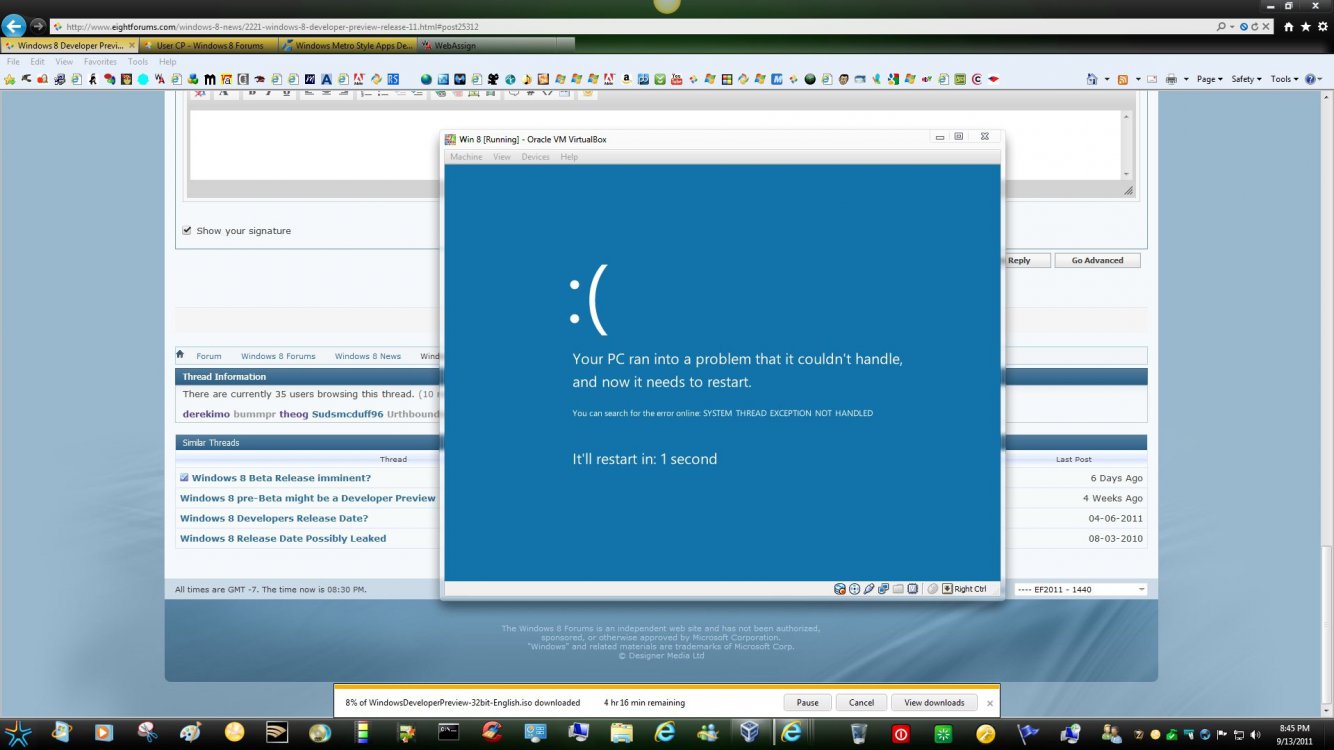
Task: Click the VirtualBox hard disk activity icon
Action: pos(840,589)
